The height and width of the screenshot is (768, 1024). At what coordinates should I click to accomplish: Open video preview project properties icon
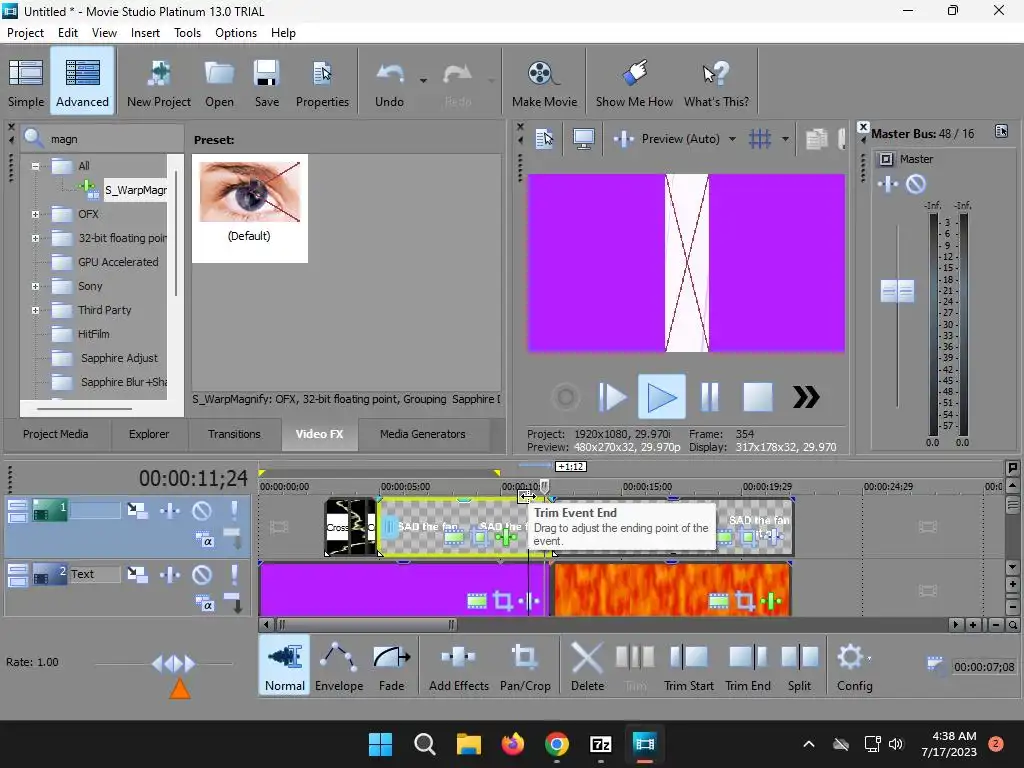(x=543, y=138)
